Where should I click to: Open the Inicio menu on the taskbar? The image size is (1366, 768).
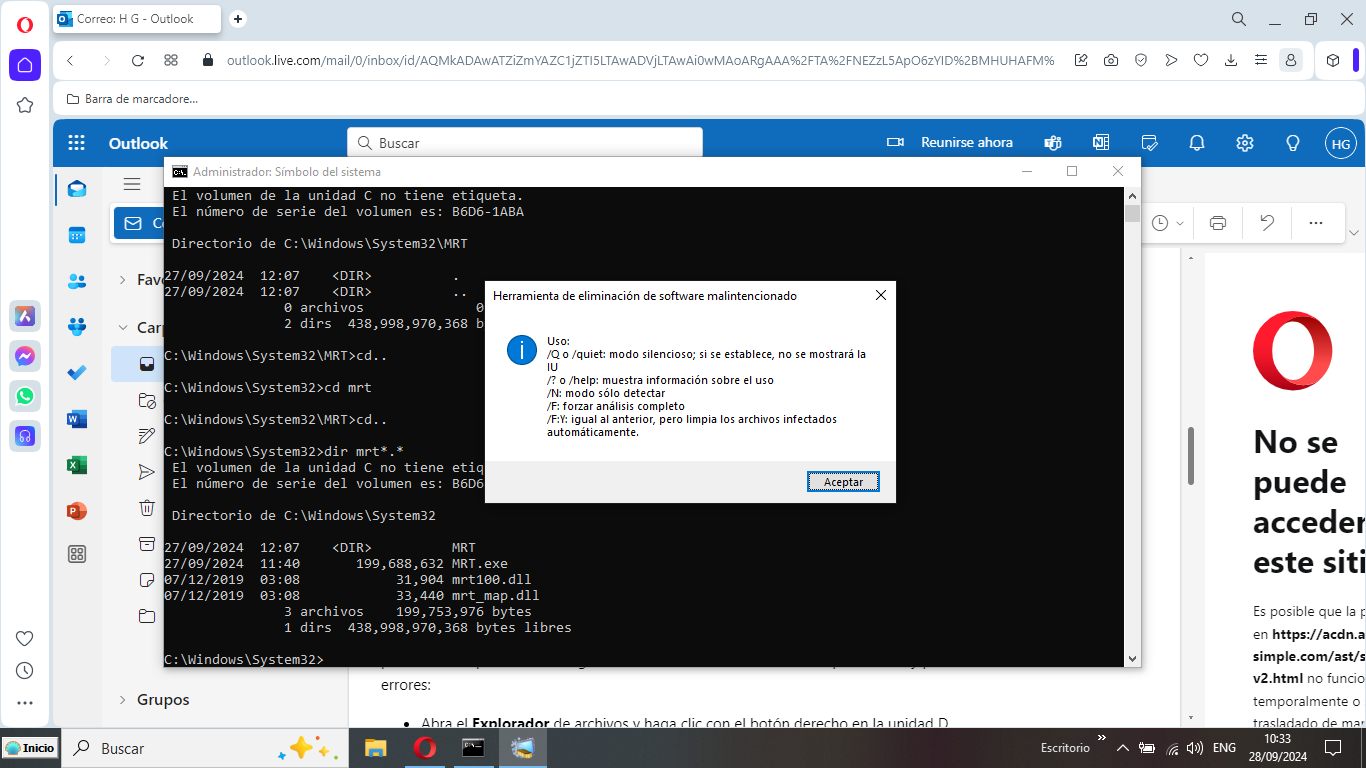click(30, 747)
